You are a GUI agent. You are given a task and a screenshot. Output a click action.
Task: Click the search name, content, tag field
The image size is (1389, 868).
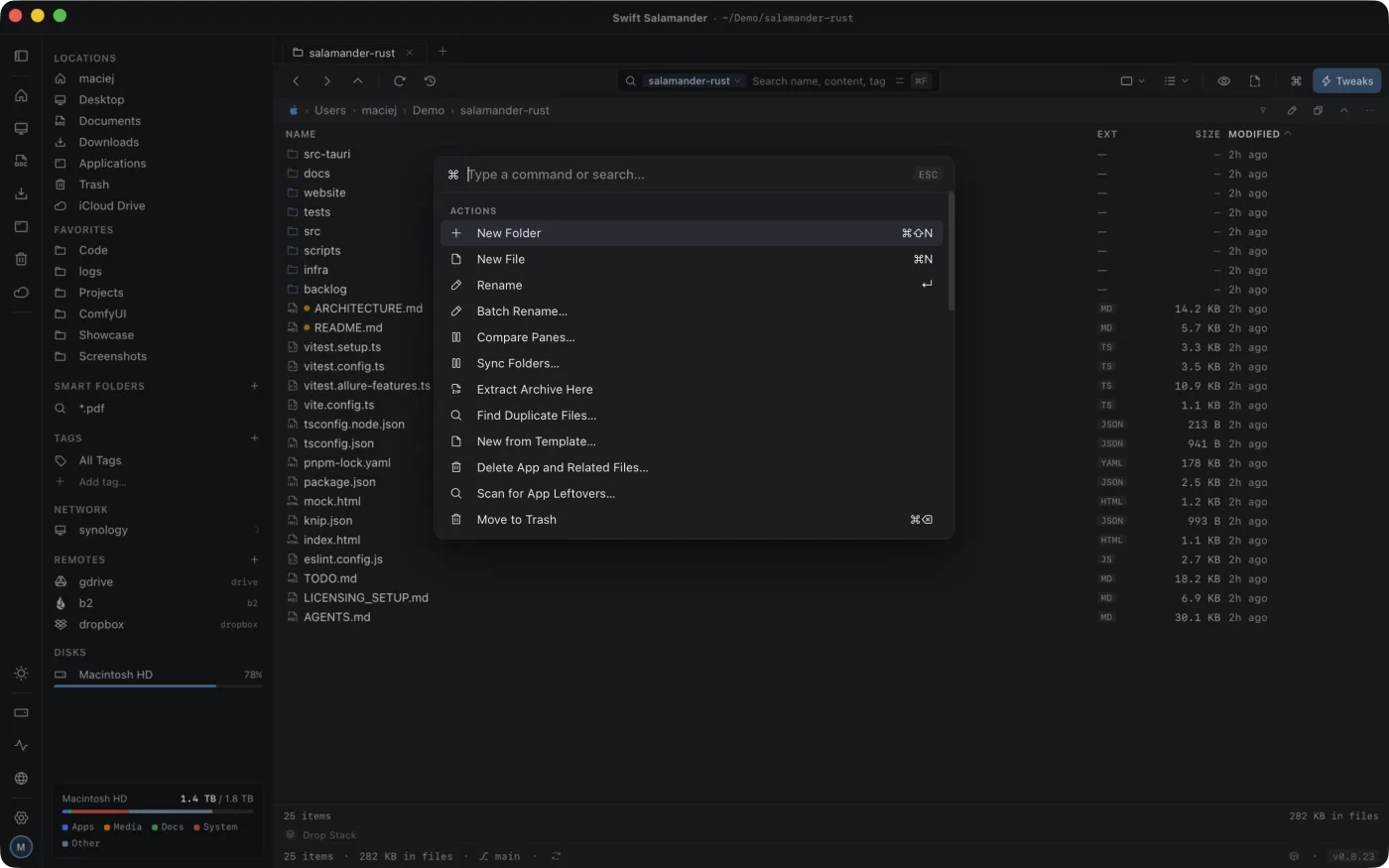coord(819,81)
